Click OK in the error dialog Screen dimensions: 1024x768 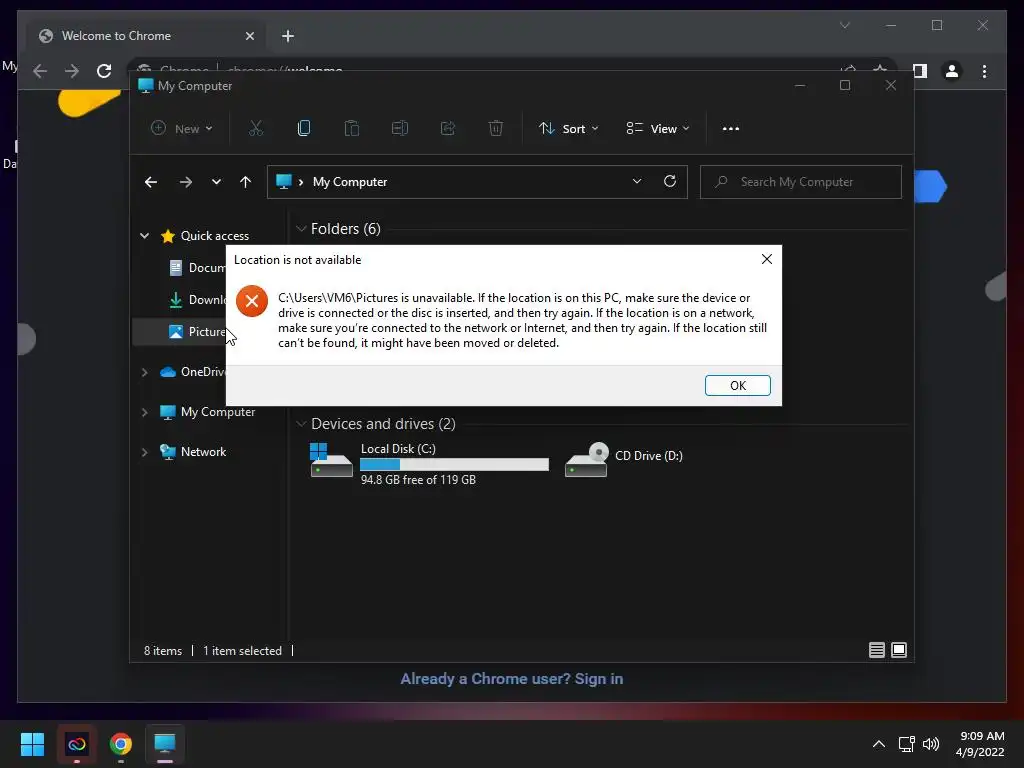coord(738,385)
